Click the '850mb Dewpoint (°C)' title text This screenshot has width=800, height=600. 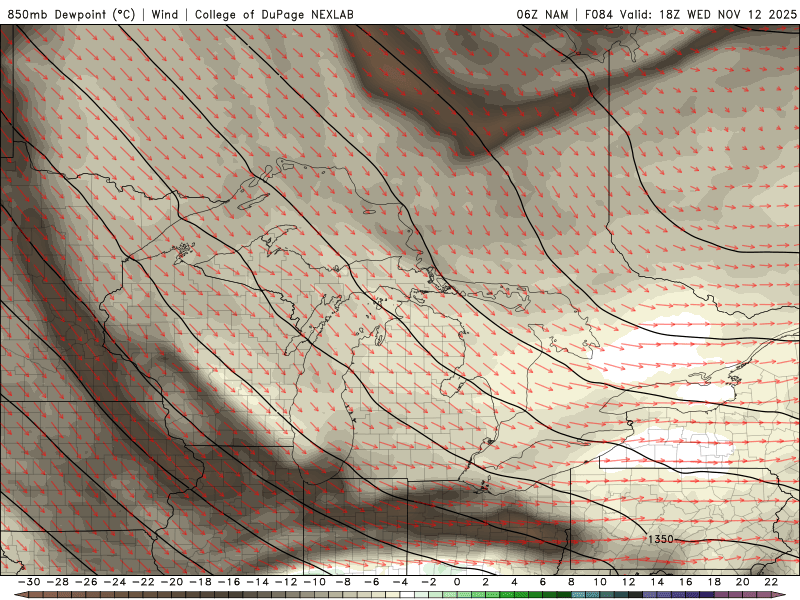coord(71,14)
